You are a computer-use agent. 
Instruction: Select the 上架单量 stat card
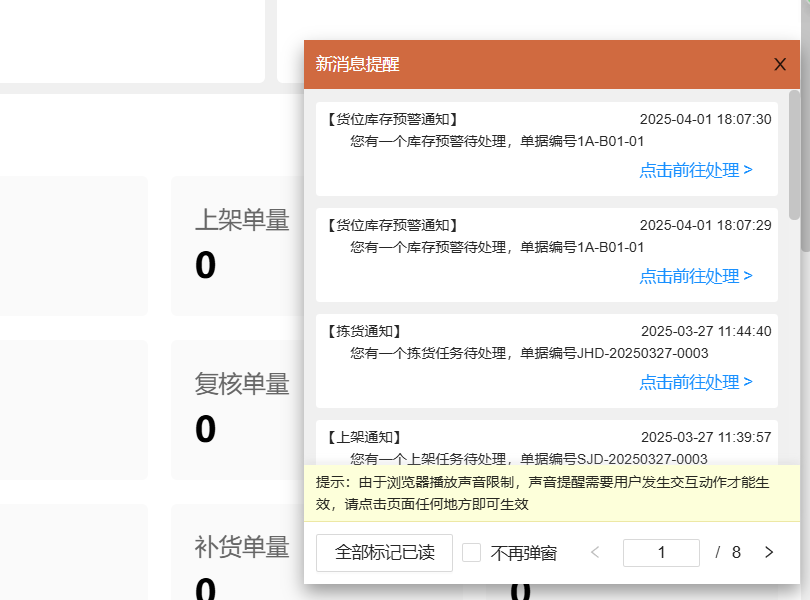(x=237, y=245)
